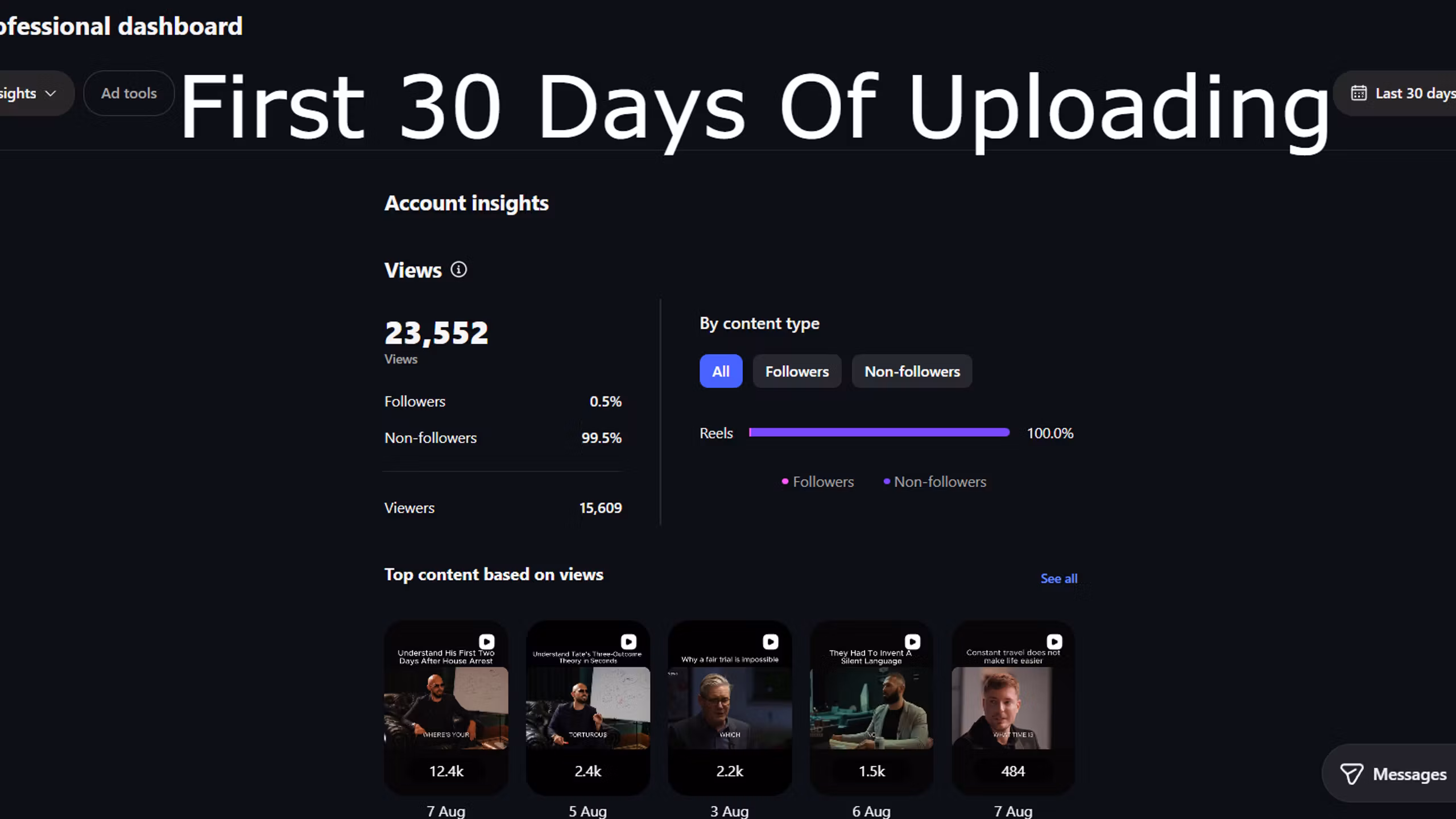Click reel icon on the 2.2k thumbnail
The image size is (1456, 819).
pos(770,642)
